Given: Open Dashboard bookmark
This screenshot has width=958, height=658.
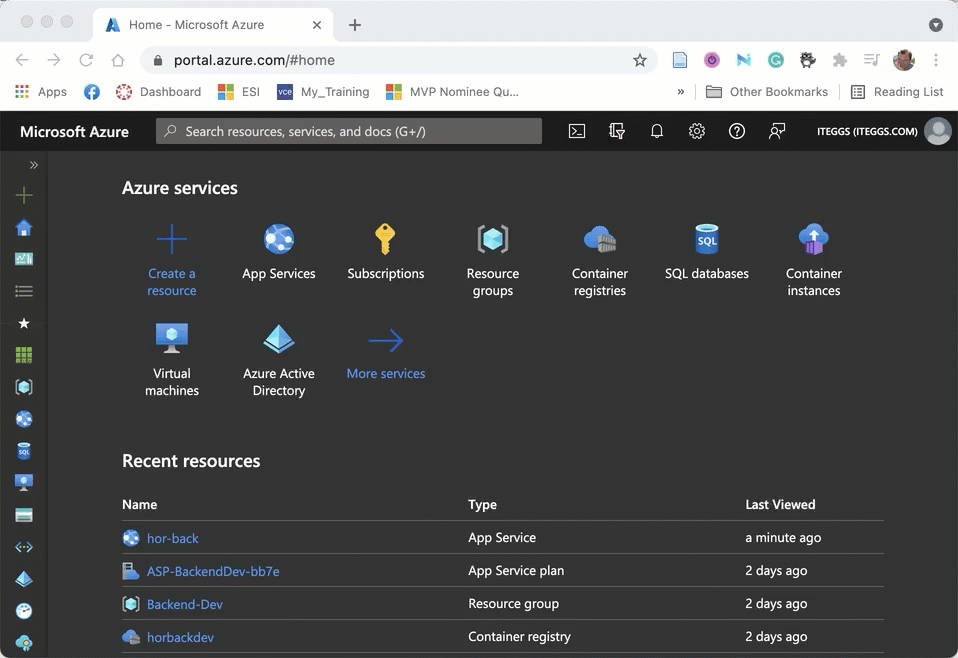Looking at the screenshot, I should tap(158, 92).
